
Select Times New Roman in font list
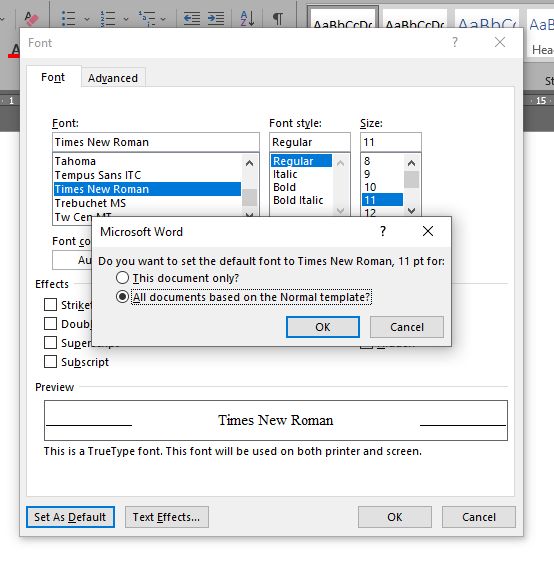click(x=147, y=189)
